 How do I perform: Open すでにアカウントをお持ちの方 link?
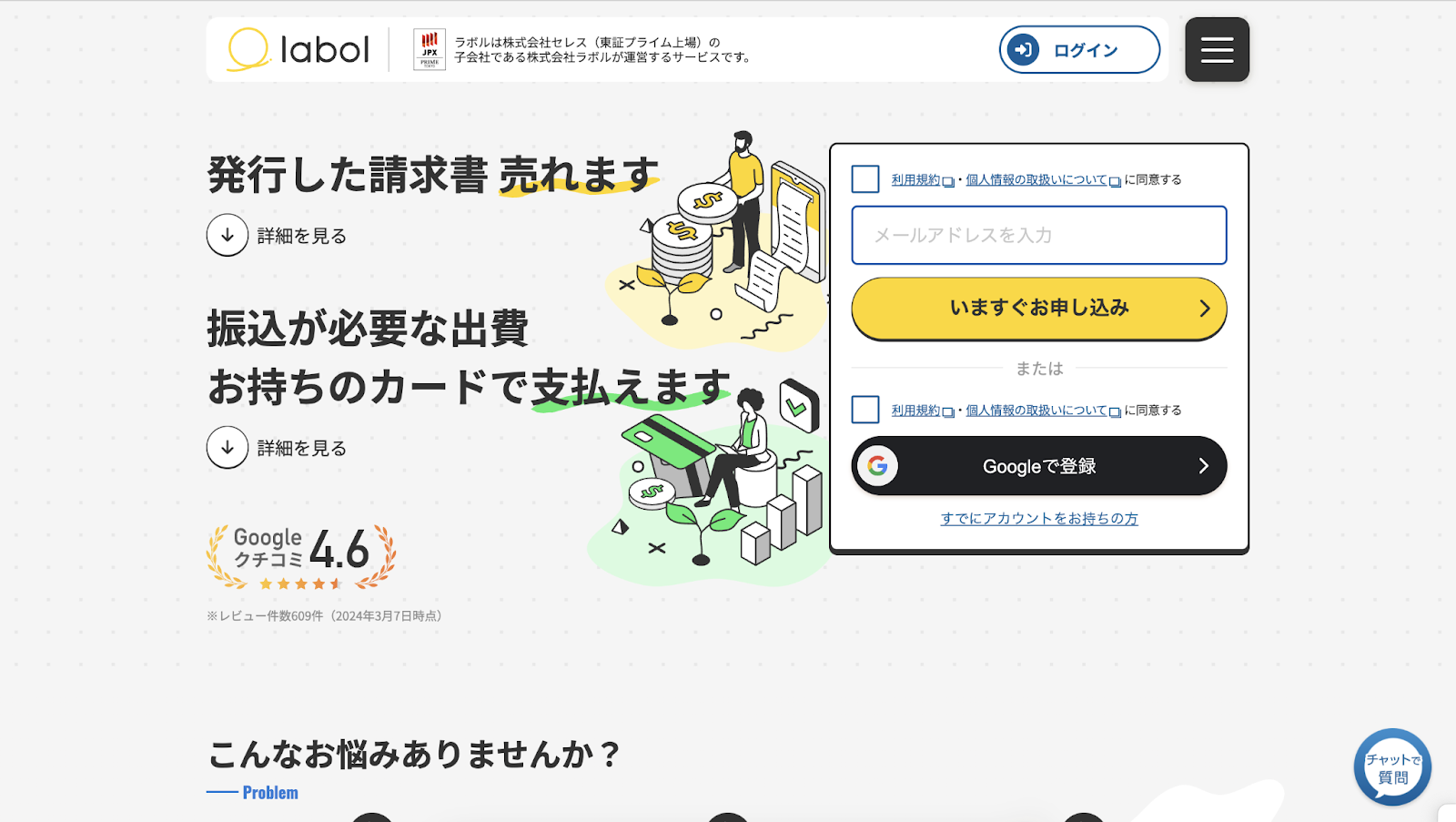(1039, 518)
